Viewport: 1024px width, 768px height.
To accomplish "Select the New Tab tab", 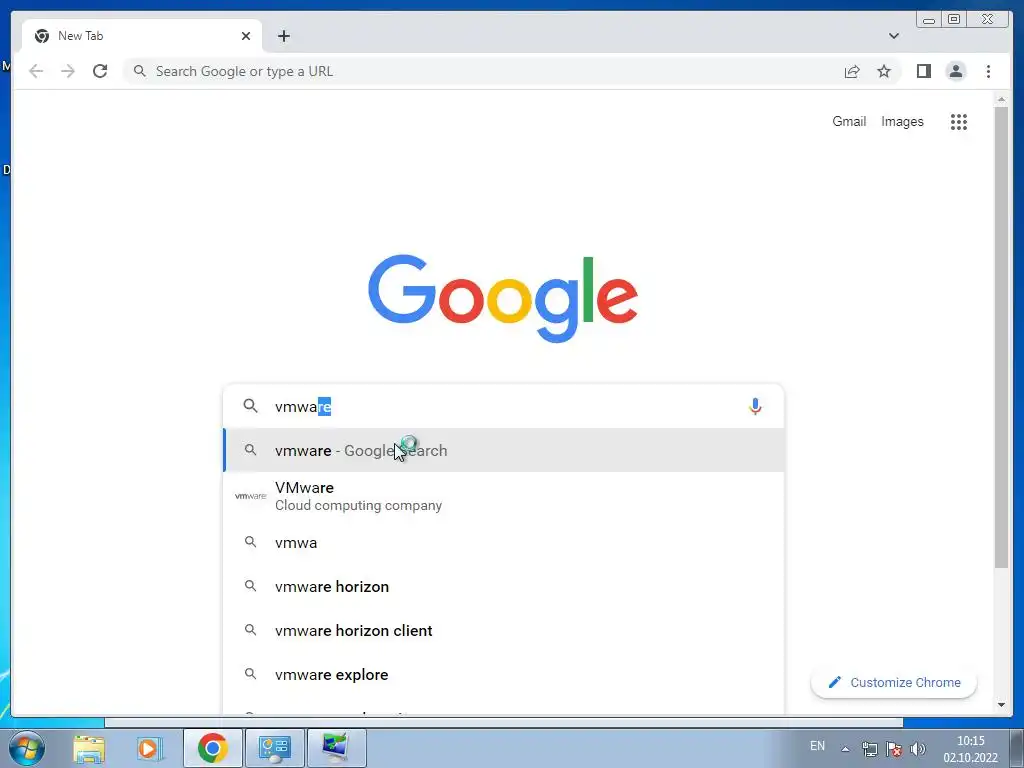I will pos(142,36).
